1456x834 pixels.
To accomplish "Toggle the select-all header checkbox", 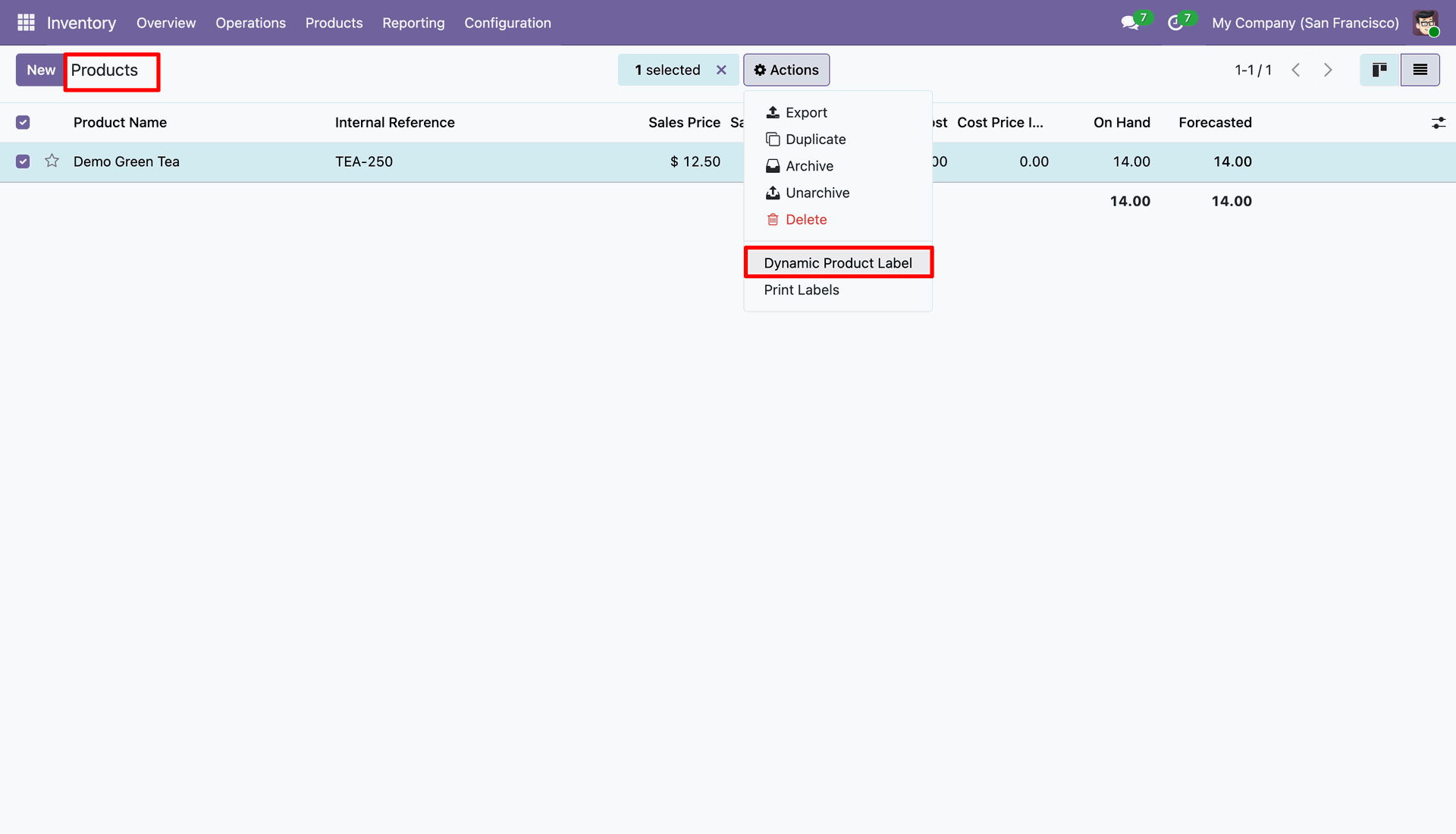I will [23, 122].
